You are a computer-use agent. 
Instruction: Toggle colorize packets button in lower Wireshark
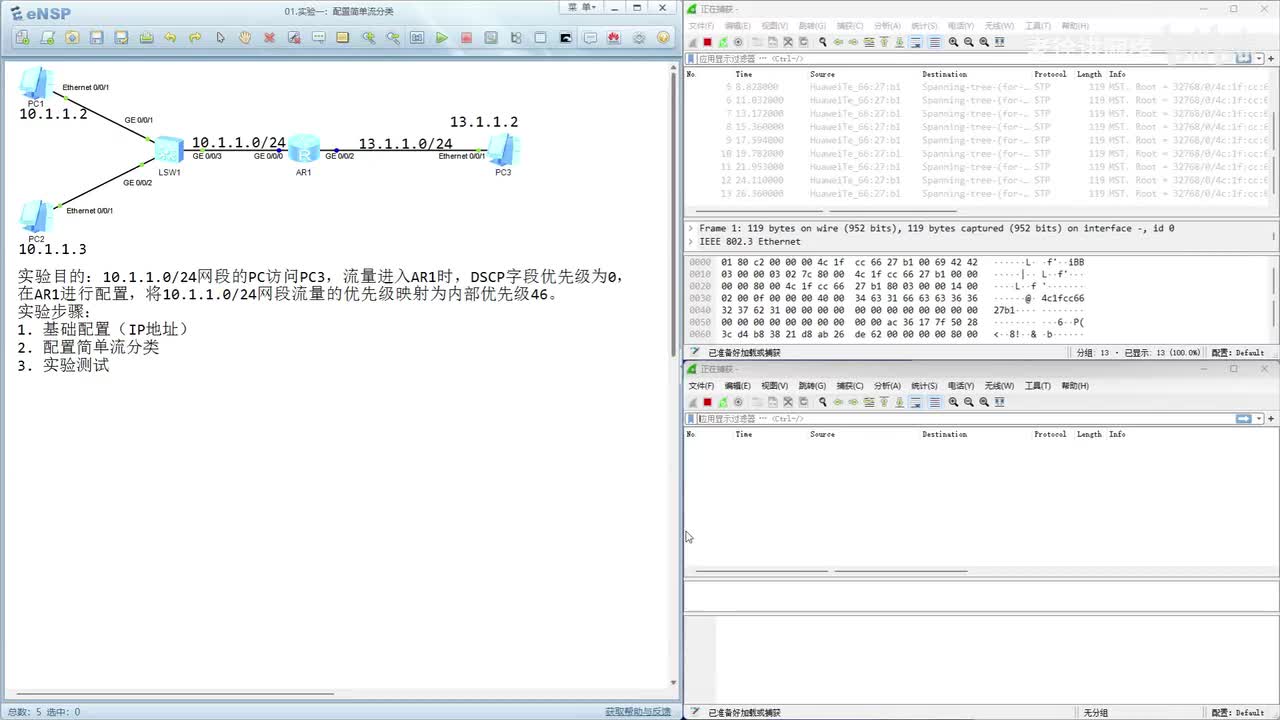pos(935,402)
